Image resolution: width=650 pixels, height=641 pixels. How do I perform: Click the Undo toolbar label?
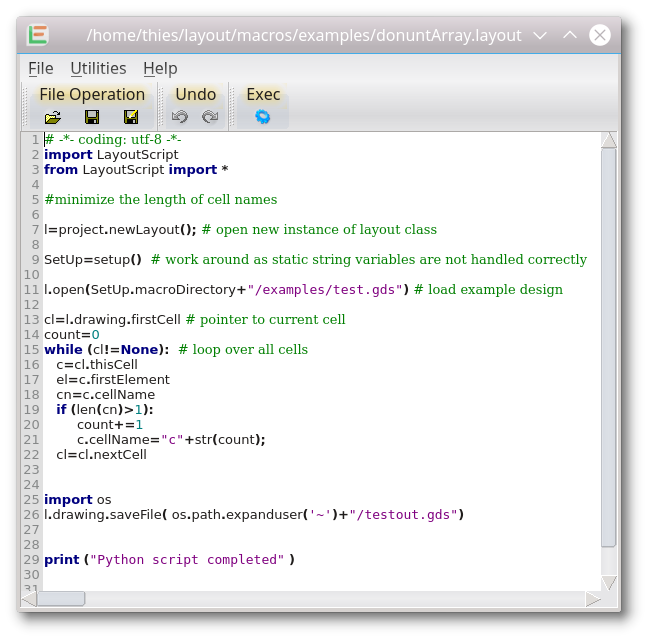(196, 94)
